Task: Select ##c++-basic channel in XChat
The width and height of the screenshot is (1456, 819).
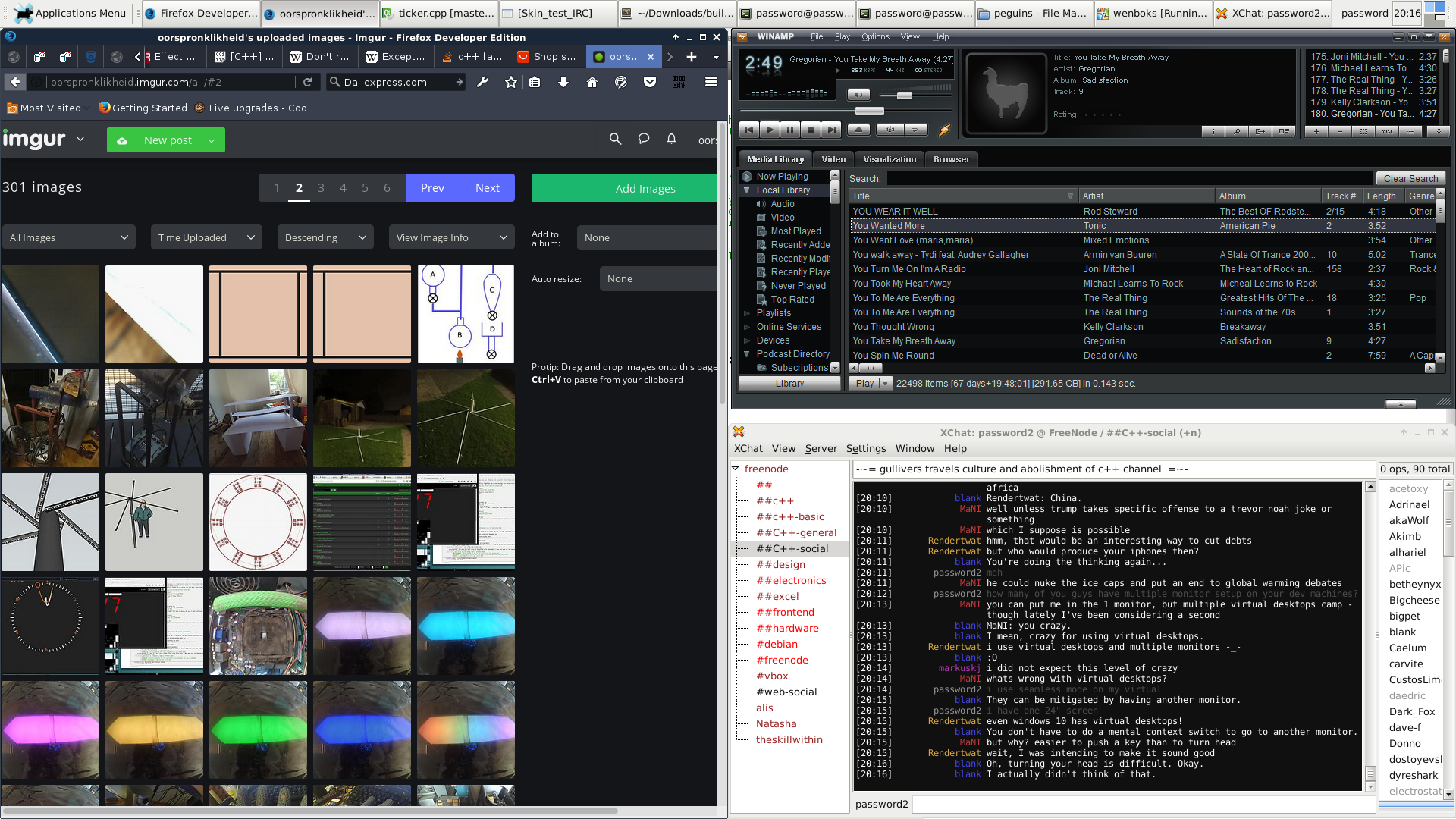Action: click(789, 516)
